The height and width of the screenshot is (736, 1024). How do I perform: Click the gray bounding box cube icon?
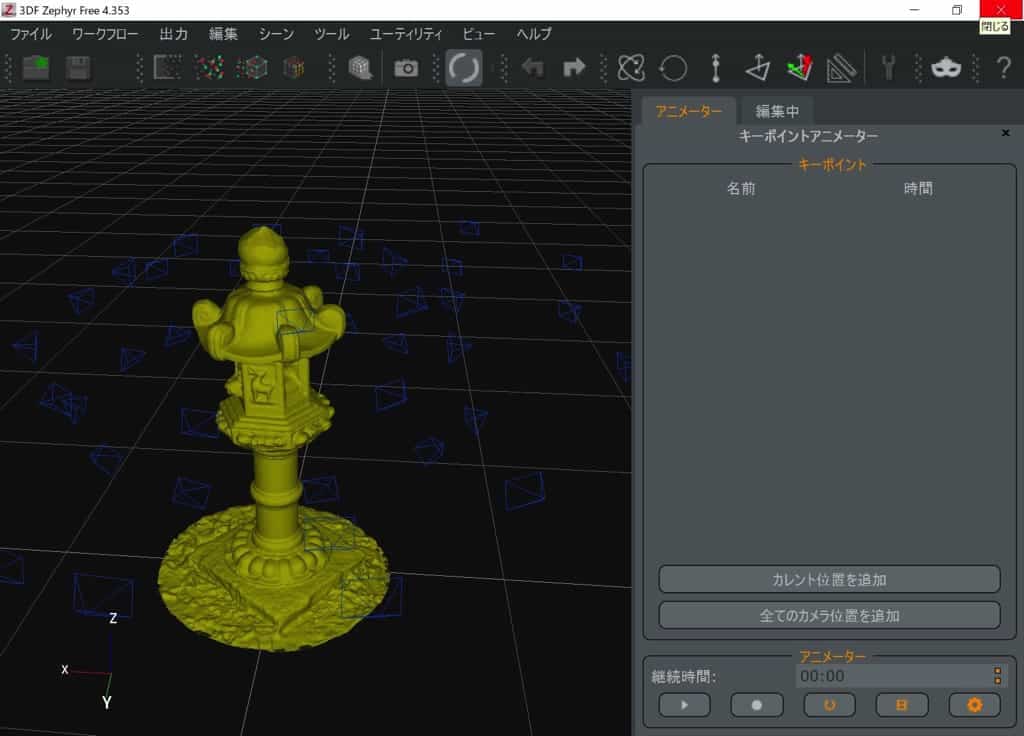point(360,67)
